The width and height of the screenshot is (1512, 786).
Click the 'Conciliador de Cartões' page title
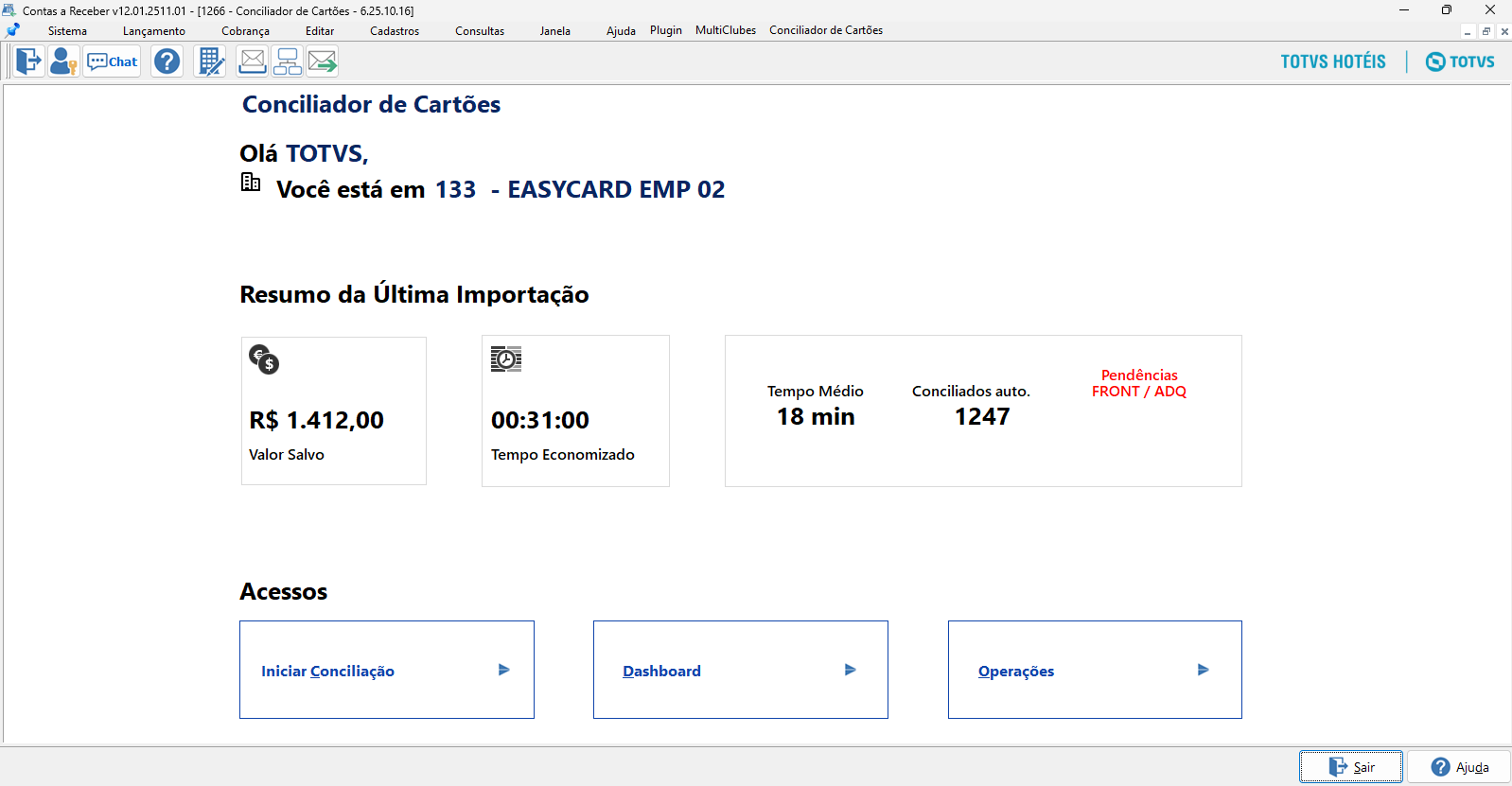tap(372, 104)
